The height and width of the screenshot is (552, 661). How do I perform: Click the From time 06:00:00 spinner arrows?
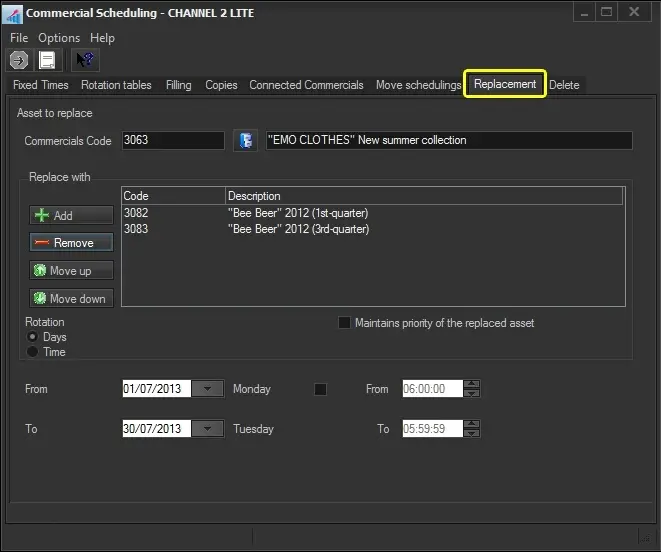click(472, 389)
